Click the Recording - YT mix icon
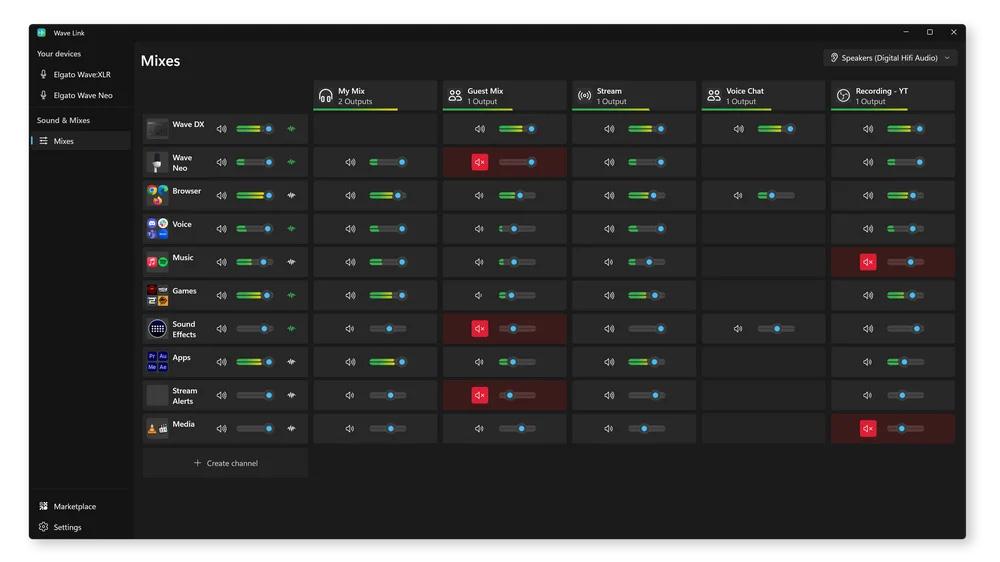Screen dimensions: 1000x562 [843, 96]
